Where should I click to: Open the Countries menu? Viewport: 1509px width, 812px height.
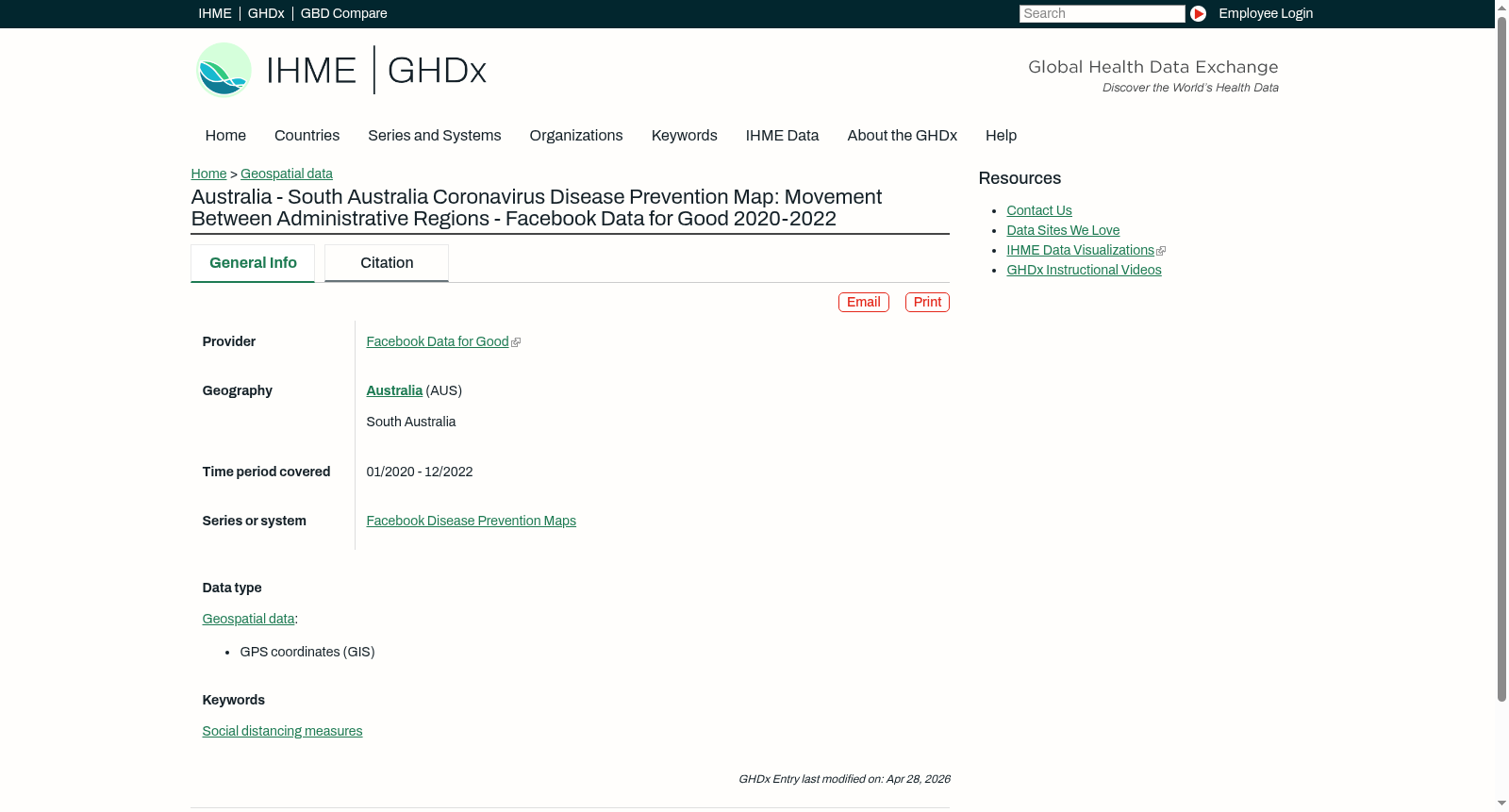307,136
